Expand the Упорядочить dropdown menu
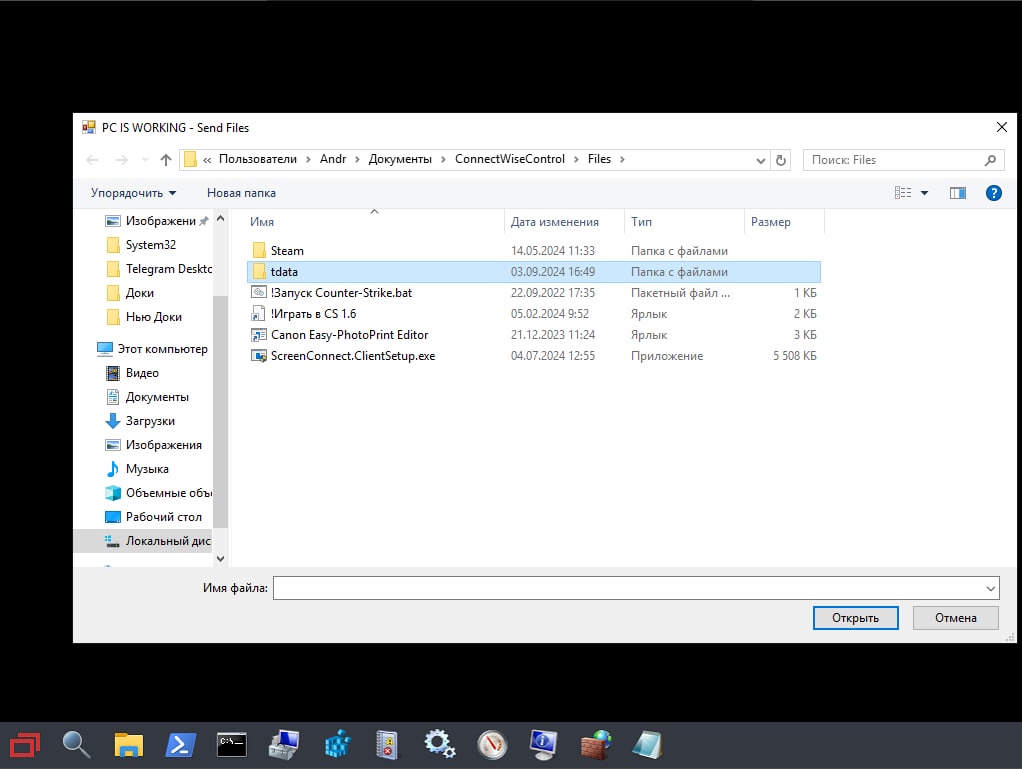Viewport: 1022px width, 769px height. (x=133, y=193)
